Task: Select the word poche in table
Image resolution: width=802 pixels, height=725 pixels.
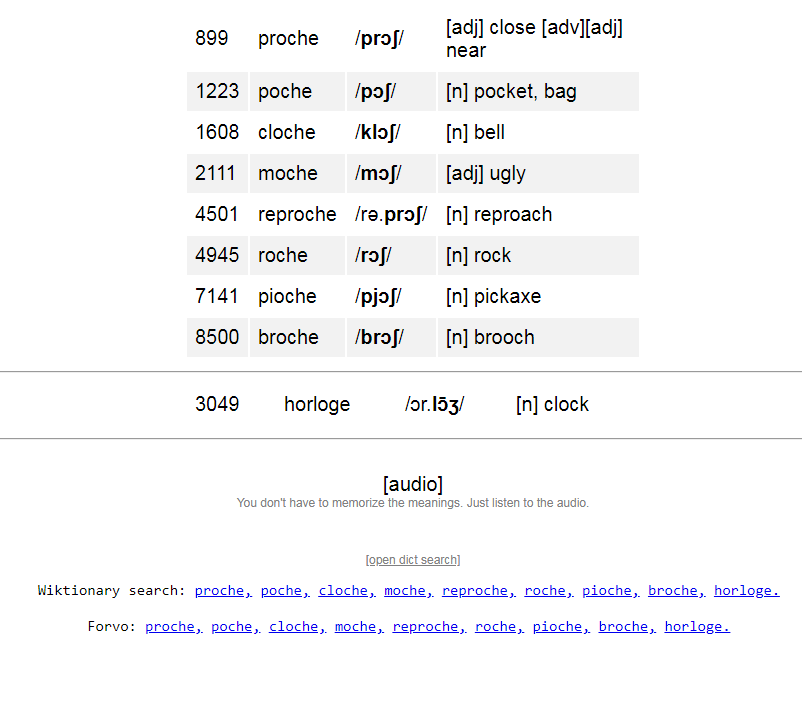Action: [x=285, y=92]
